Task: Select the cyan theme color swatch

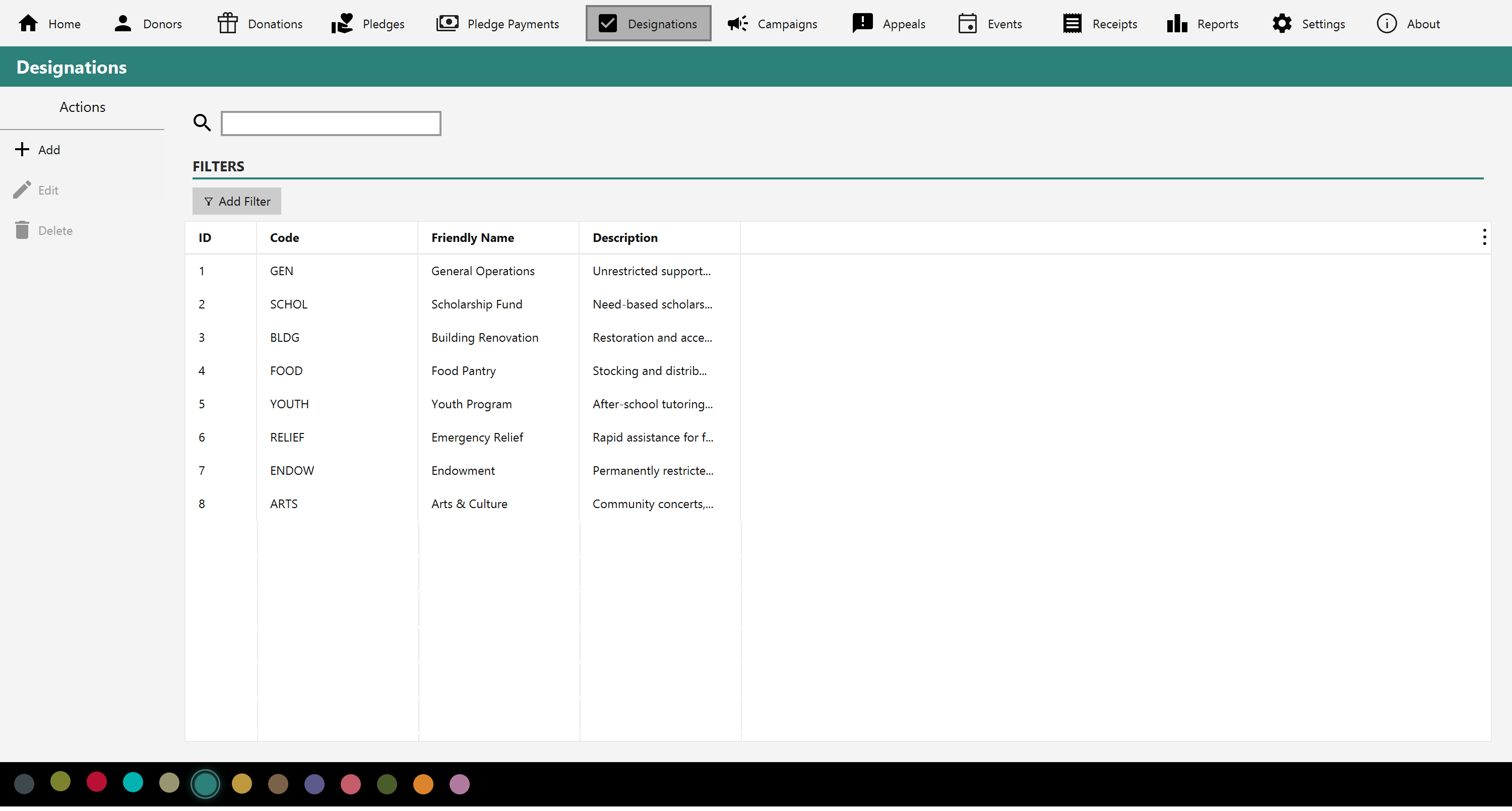Action: tap(133, 783)
